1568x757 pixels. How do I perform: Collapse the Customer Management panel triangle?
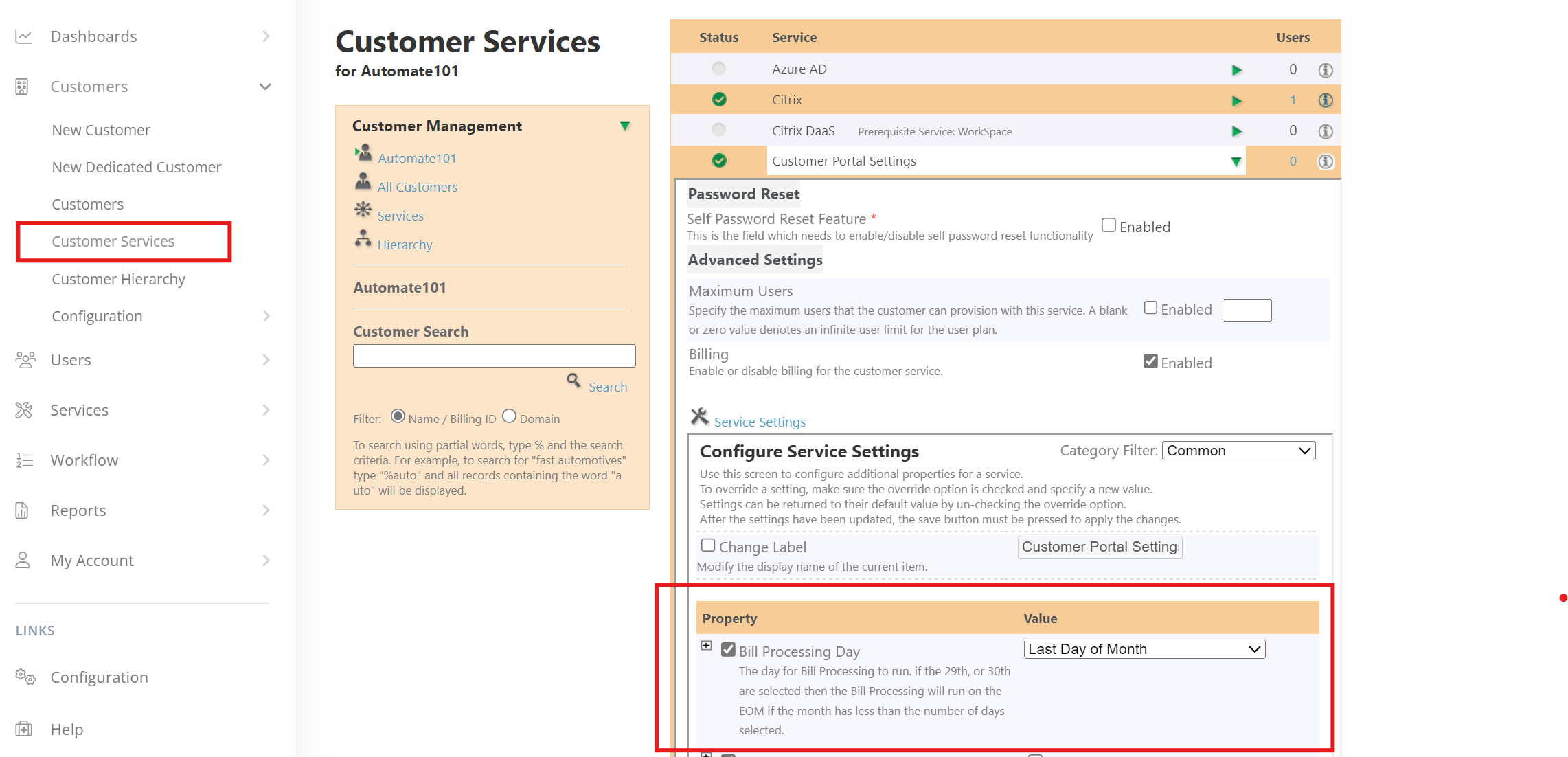(624, 126)
